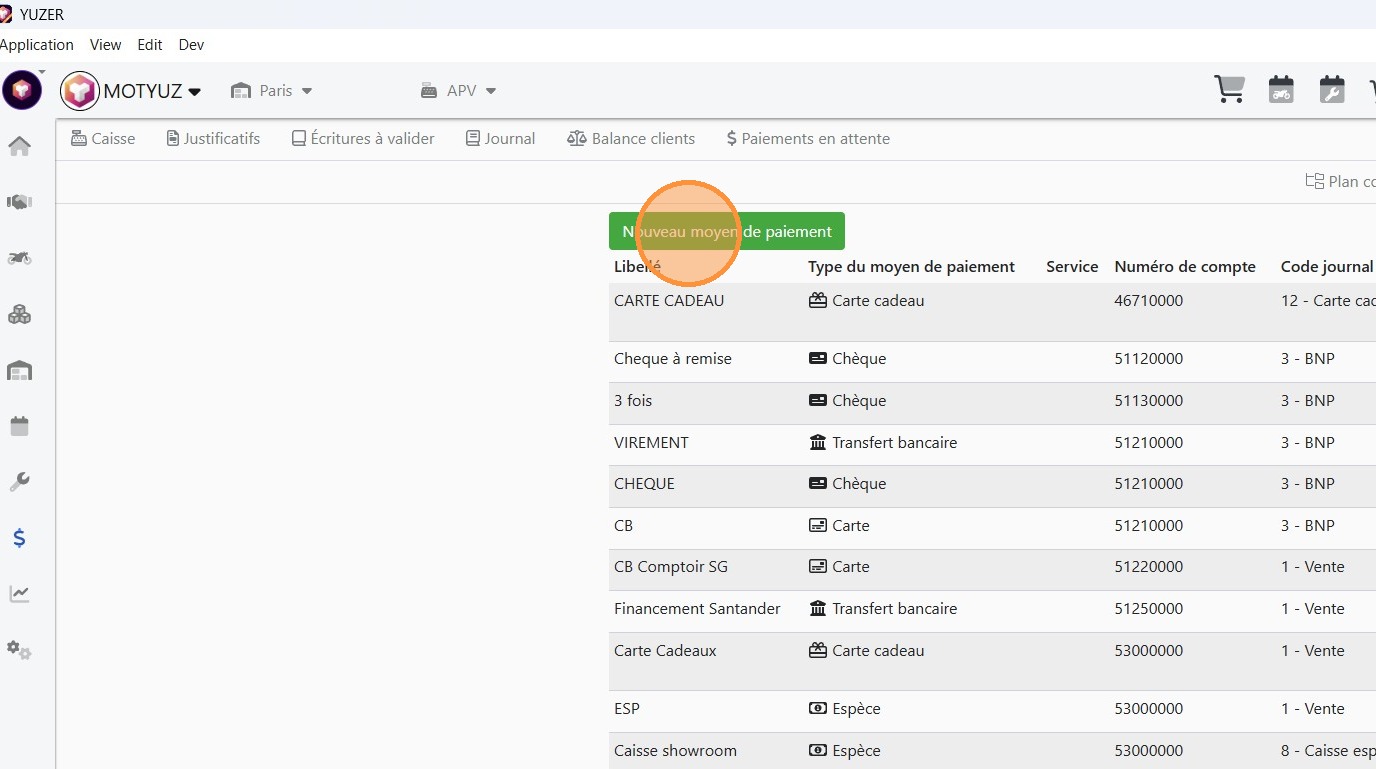This screenshot has width=1376, height=769.
Task: Open the APV register dropdown
Action: point(459,91)
